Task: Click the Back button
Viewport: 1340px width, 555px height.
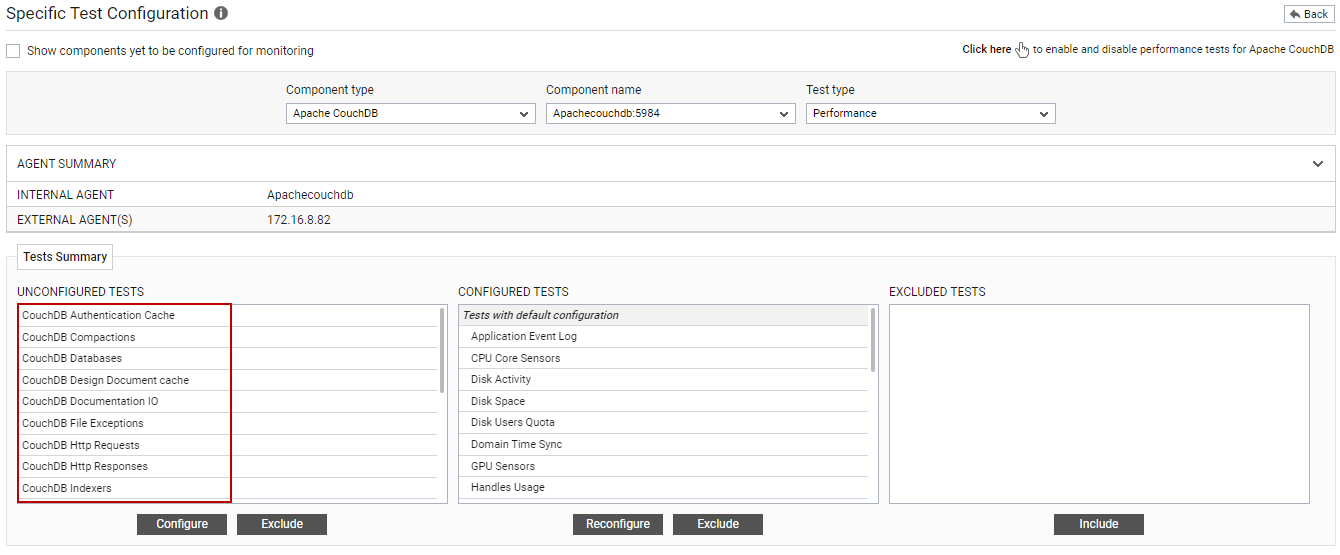Action: (1309, 14)
